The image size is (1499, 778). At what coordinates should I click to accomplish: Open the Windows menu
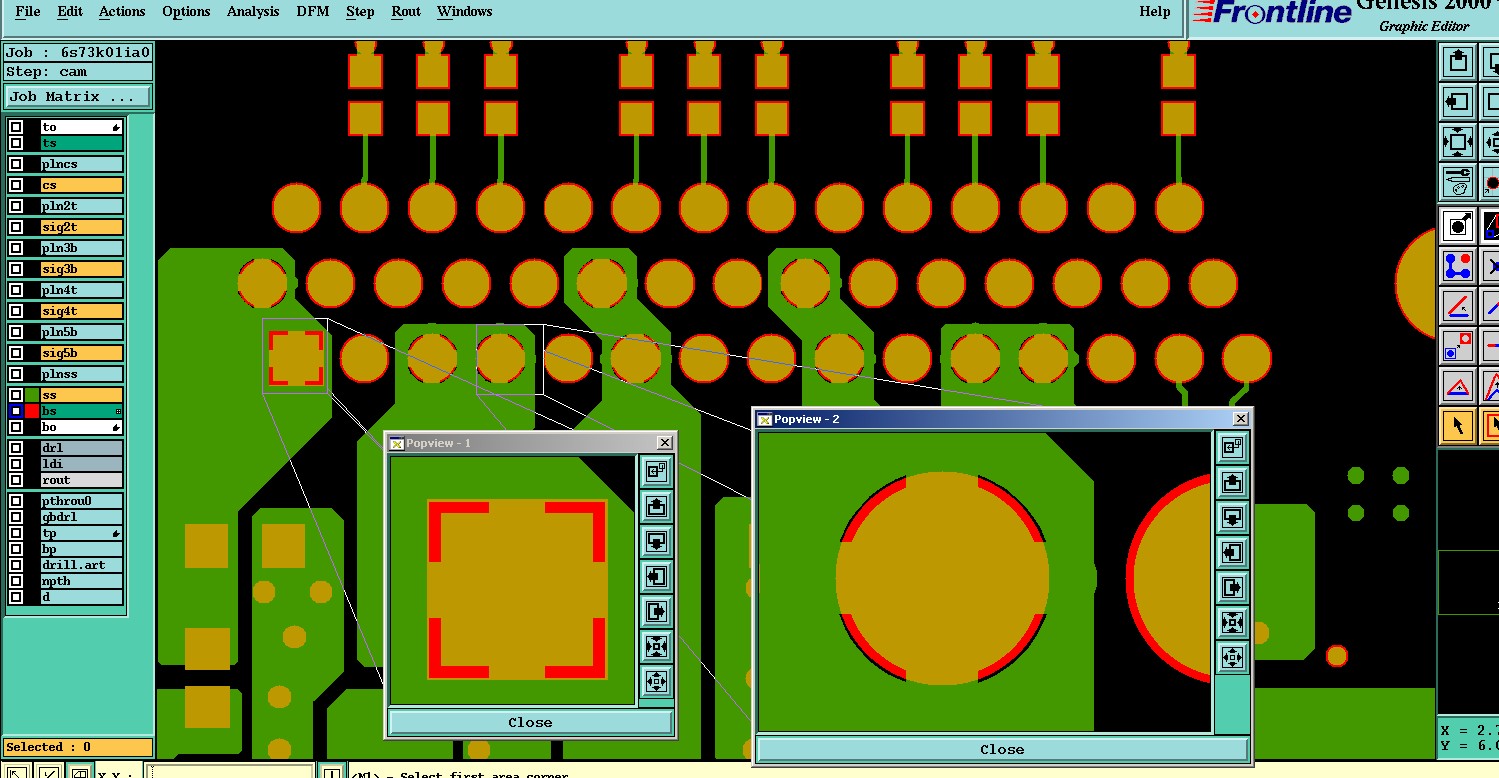pyautogui.click(x=465, y=12)
